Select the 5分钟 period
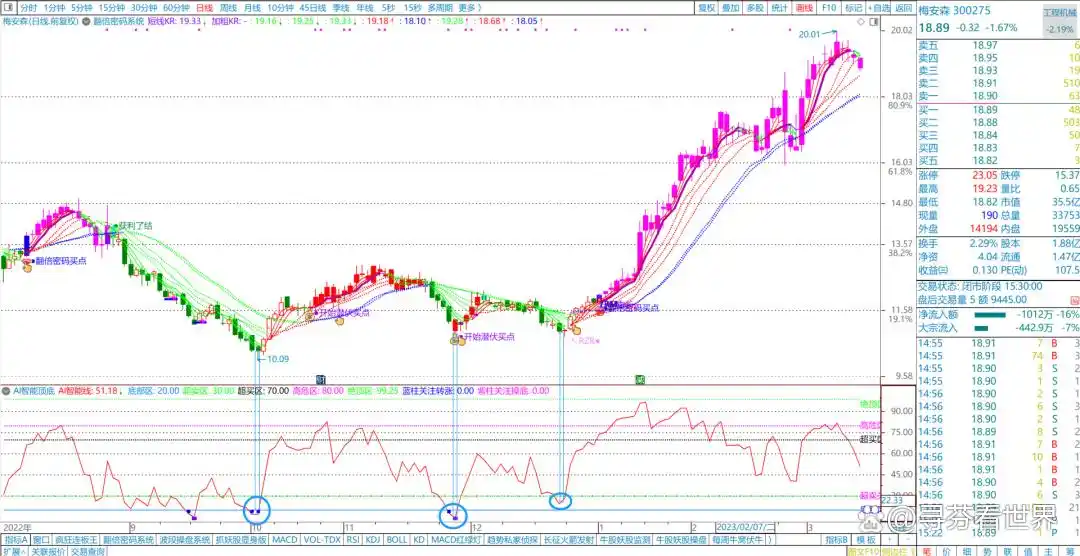 coord(82,8)
